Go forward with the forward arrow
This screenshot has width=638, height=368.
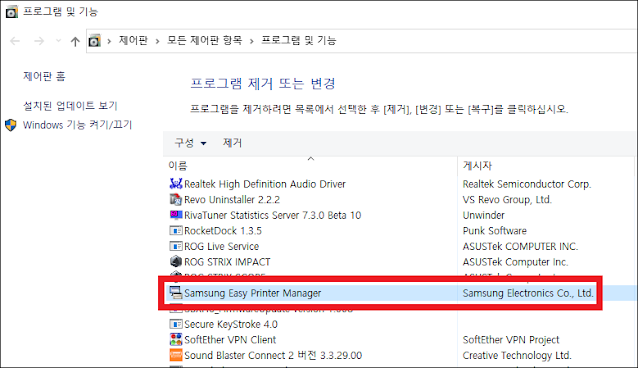[x=39, y=41]
